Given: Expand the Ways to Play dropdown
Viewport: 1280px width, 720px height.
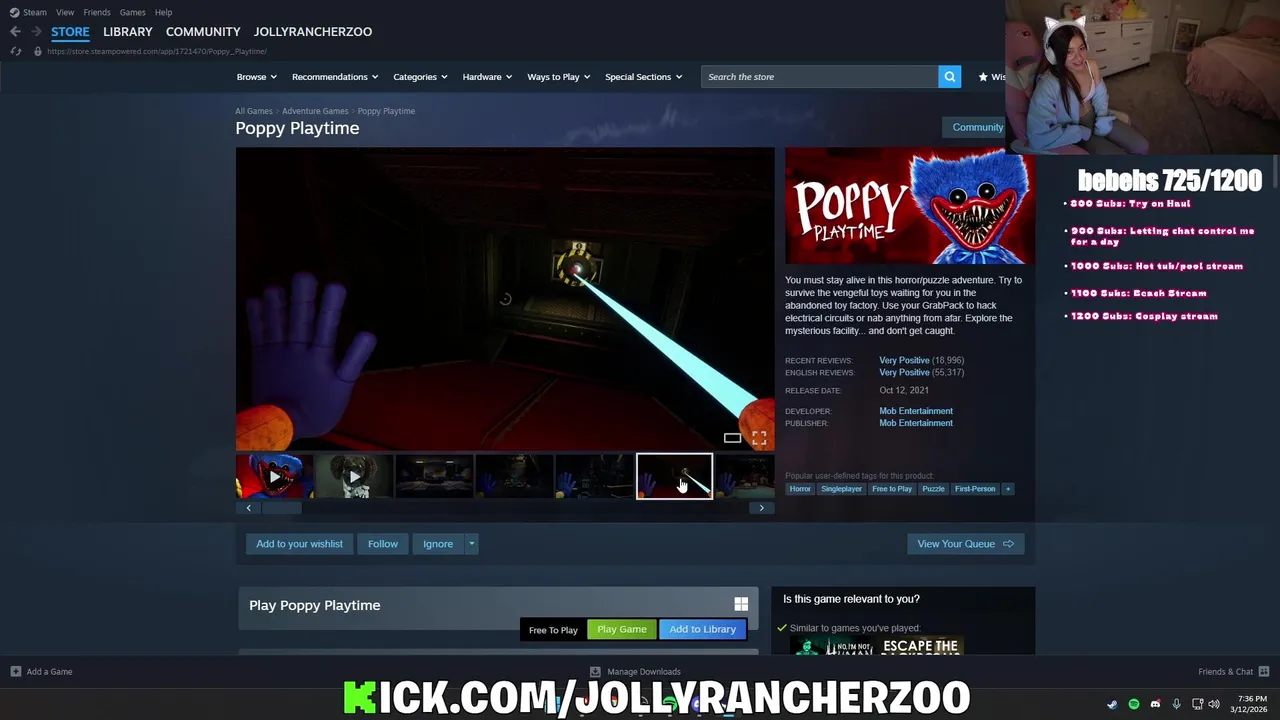Looking at the screenshot, I should click(x=559, y=77).
